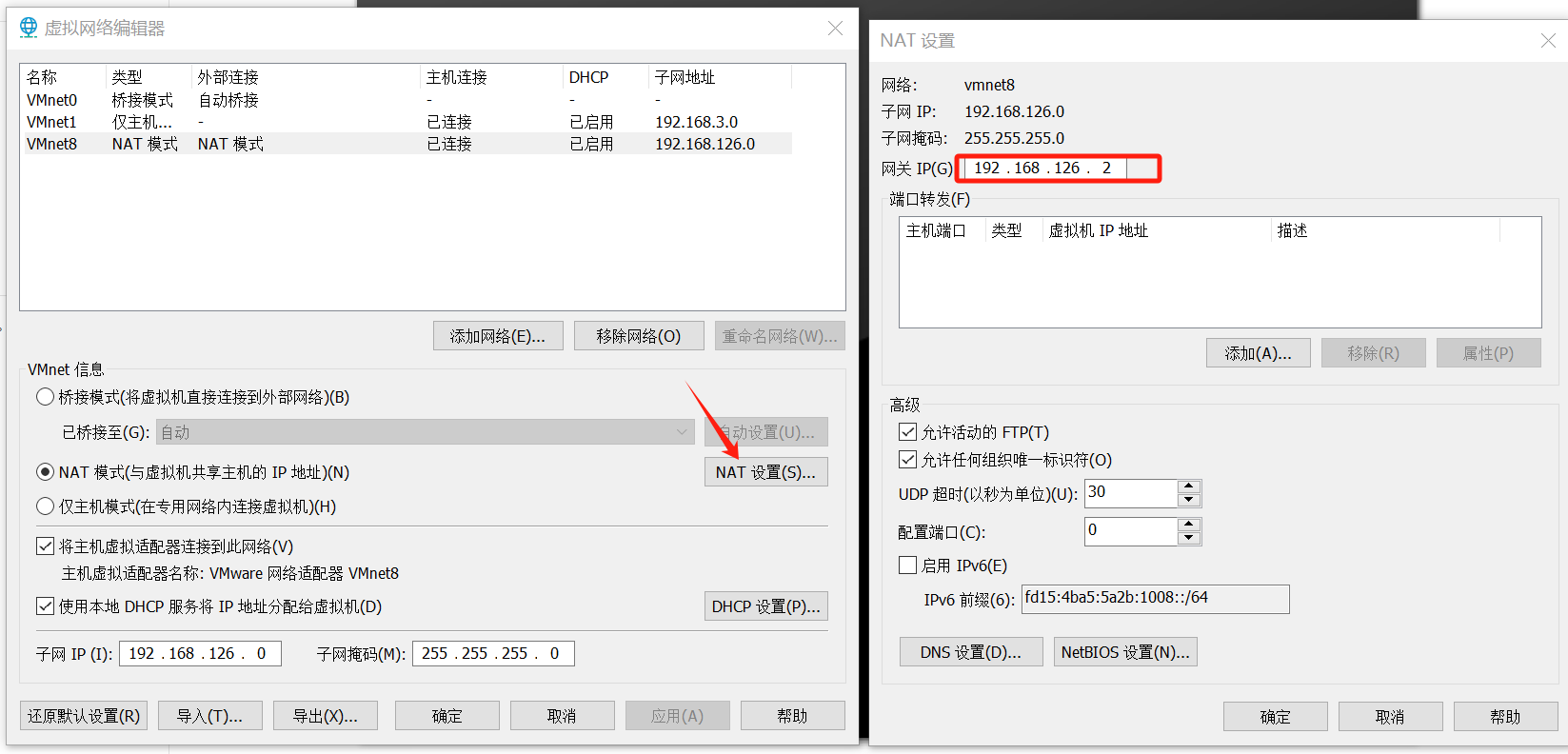Select the VMnet1 row
The height and width of the screenshot is (754, 1568).
(407, 122)
